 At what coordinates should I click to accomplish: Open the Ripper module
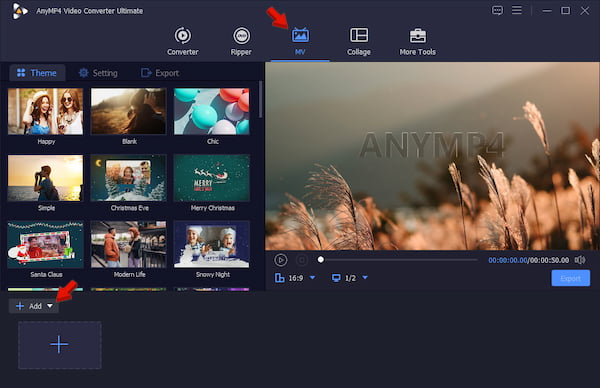pos(241,41)
